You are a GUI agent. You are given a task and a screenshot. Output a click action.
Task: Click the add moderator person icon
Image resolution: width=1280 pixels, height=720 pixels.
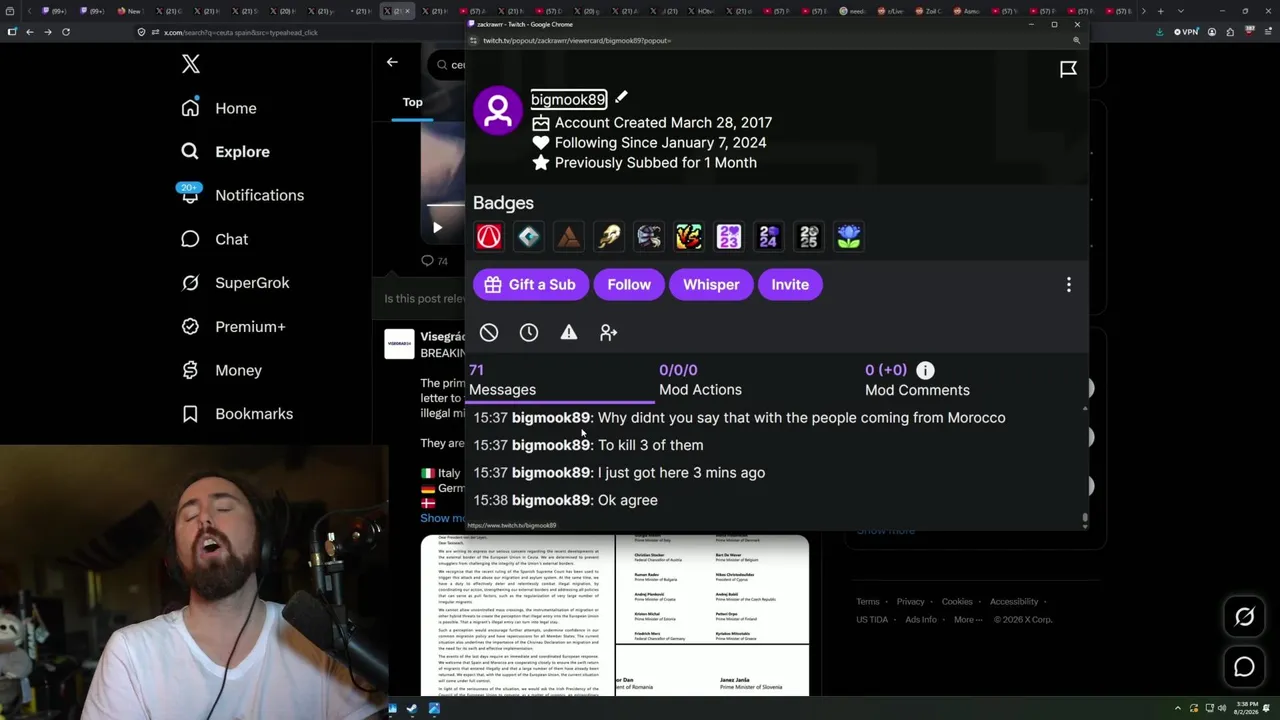(609, 332)
